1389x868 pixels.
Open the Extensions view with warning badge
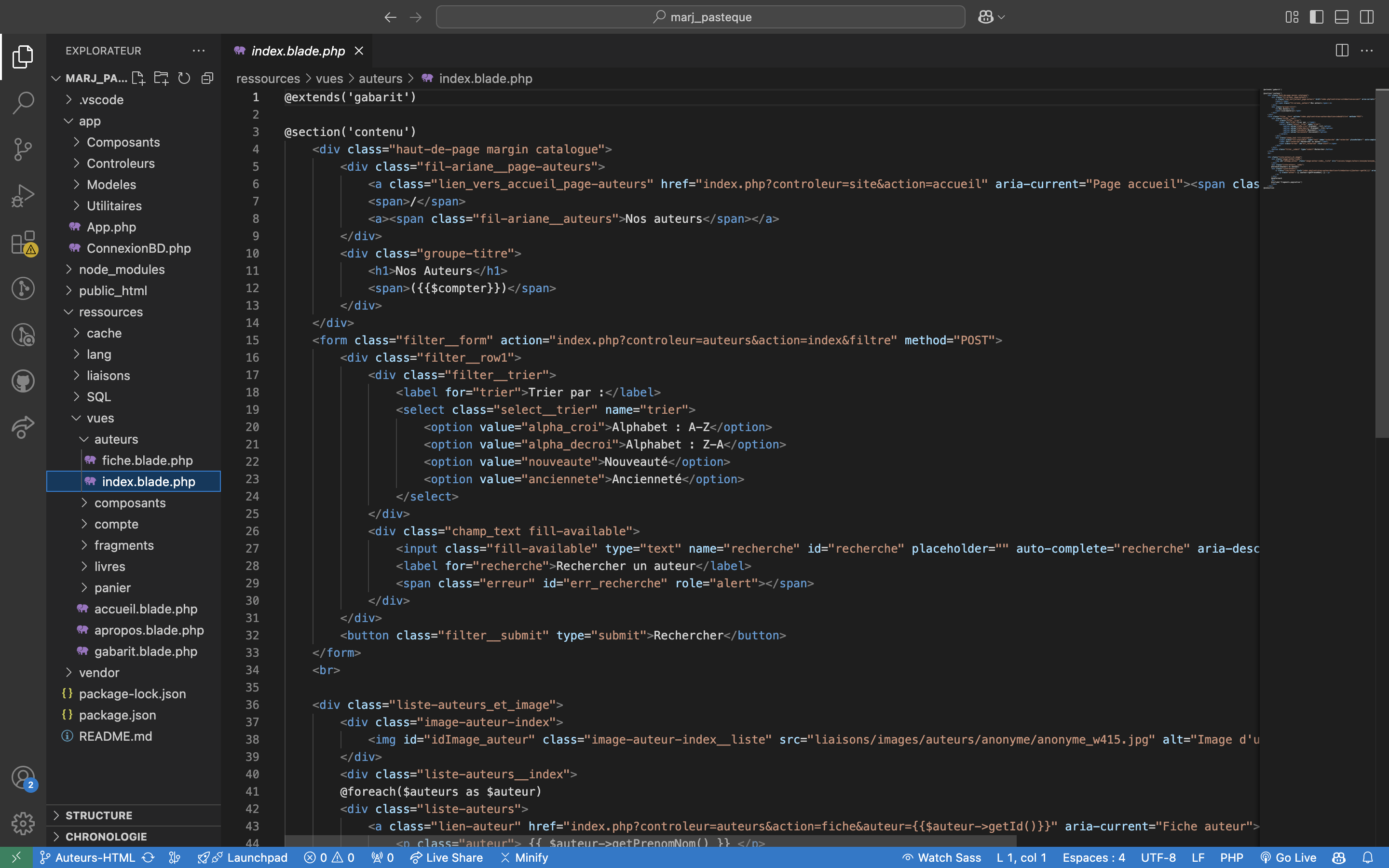point(23,242)
